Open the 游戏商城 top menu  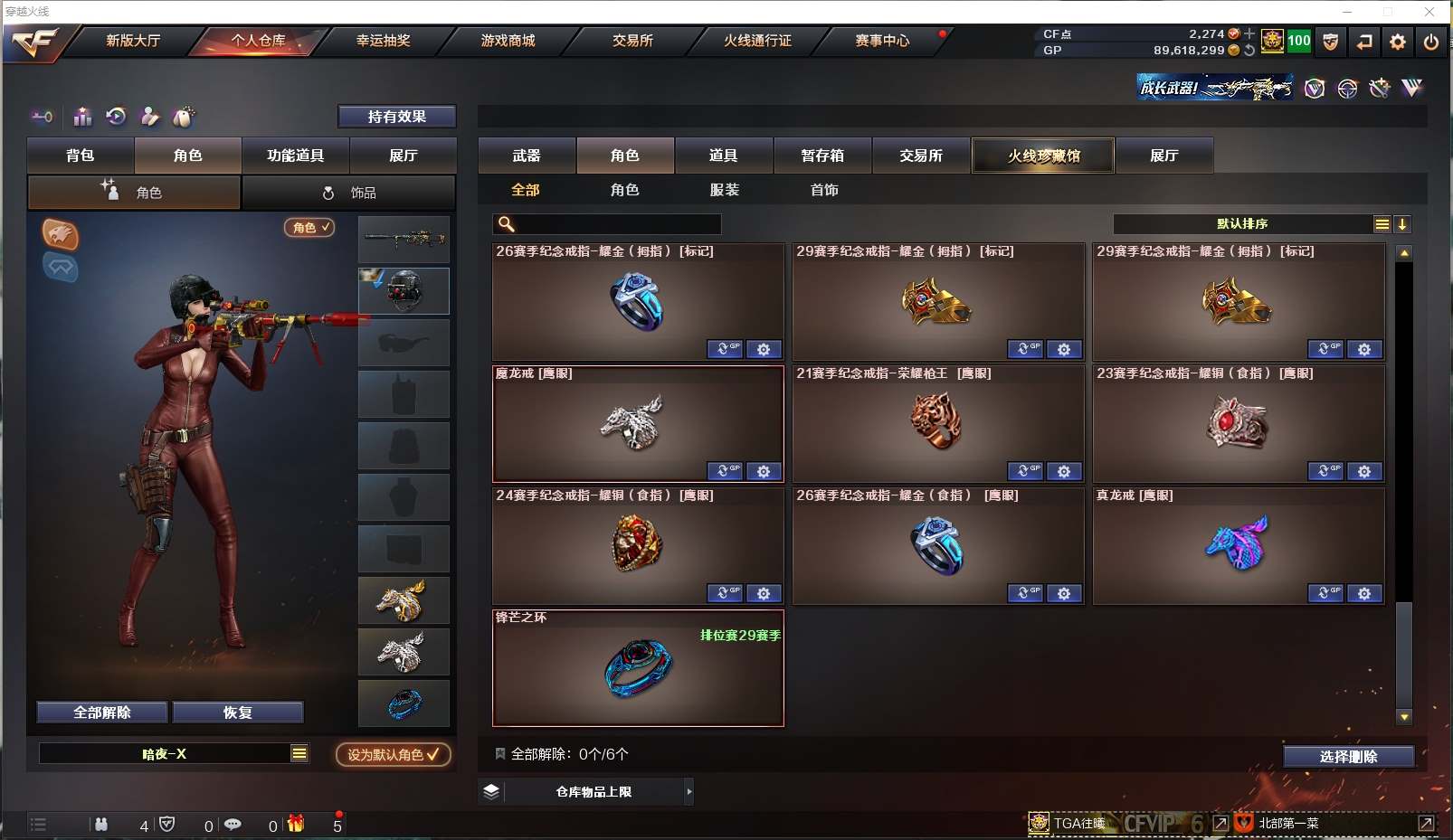pos(508,41)
